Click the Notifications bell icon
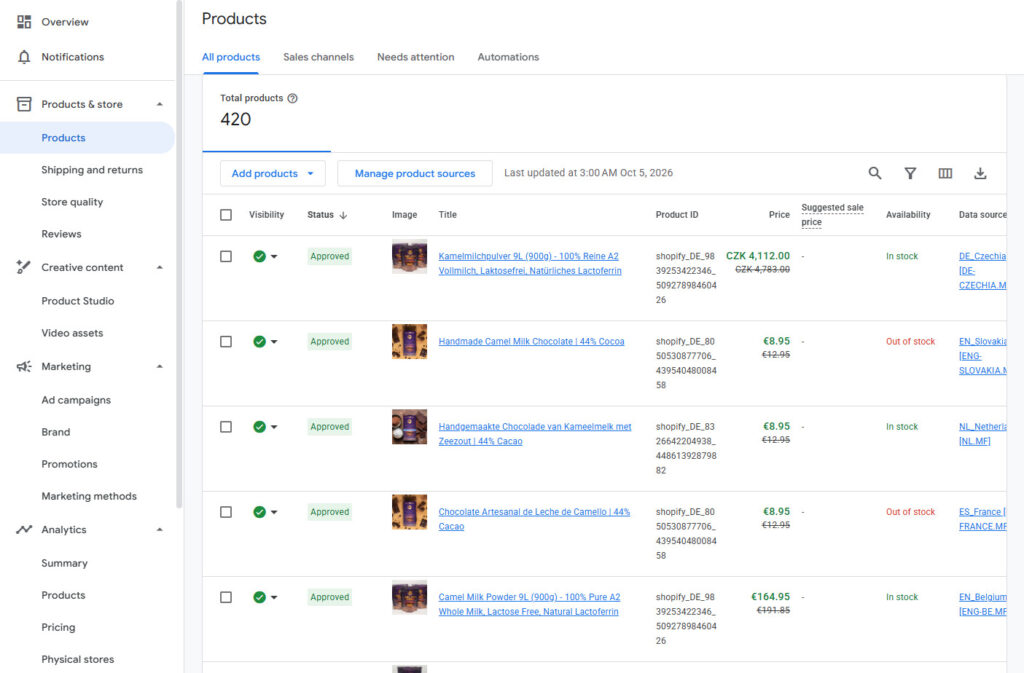 tap(24, 57)
